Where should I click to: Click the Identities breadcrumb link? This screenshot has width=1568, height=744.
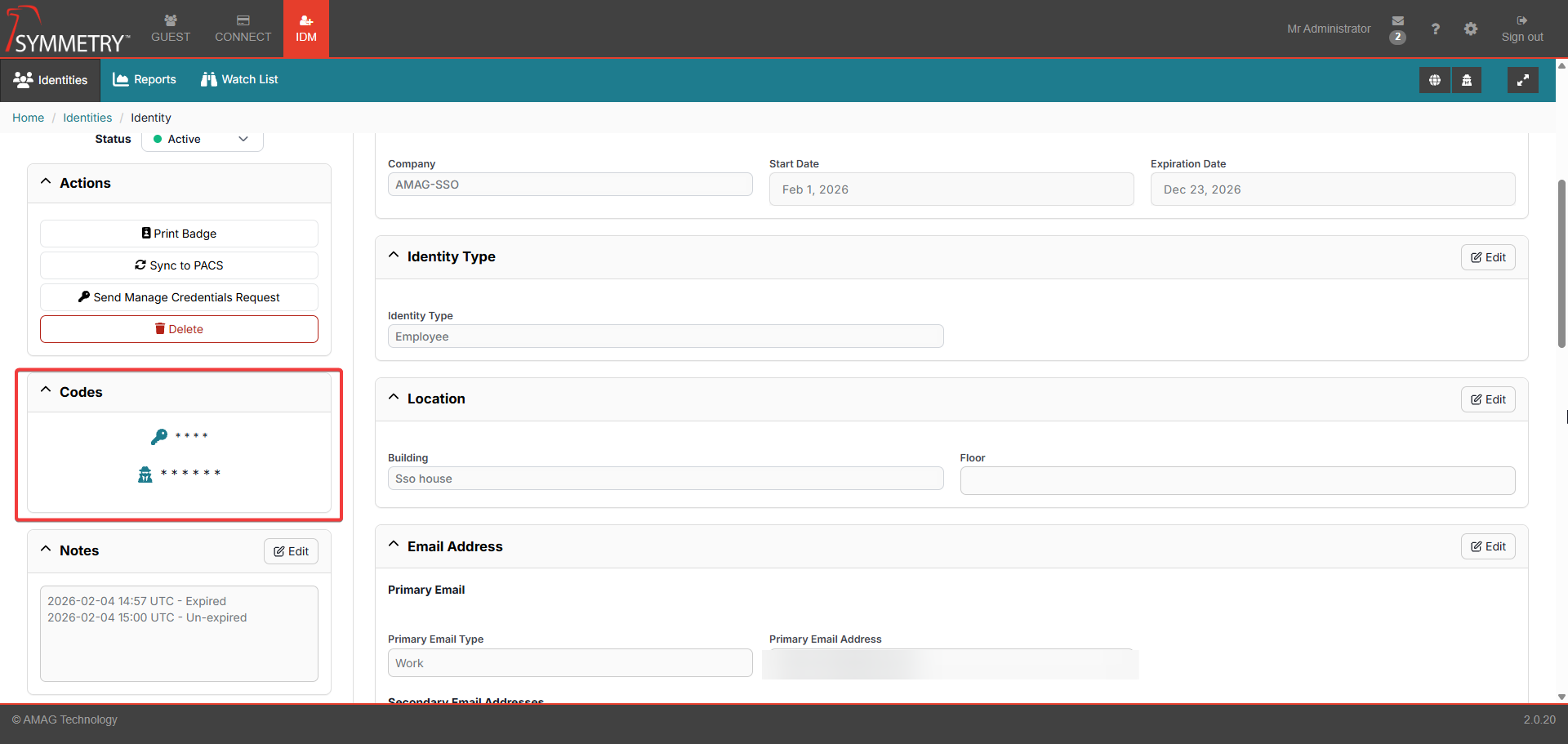coord(87,118)
